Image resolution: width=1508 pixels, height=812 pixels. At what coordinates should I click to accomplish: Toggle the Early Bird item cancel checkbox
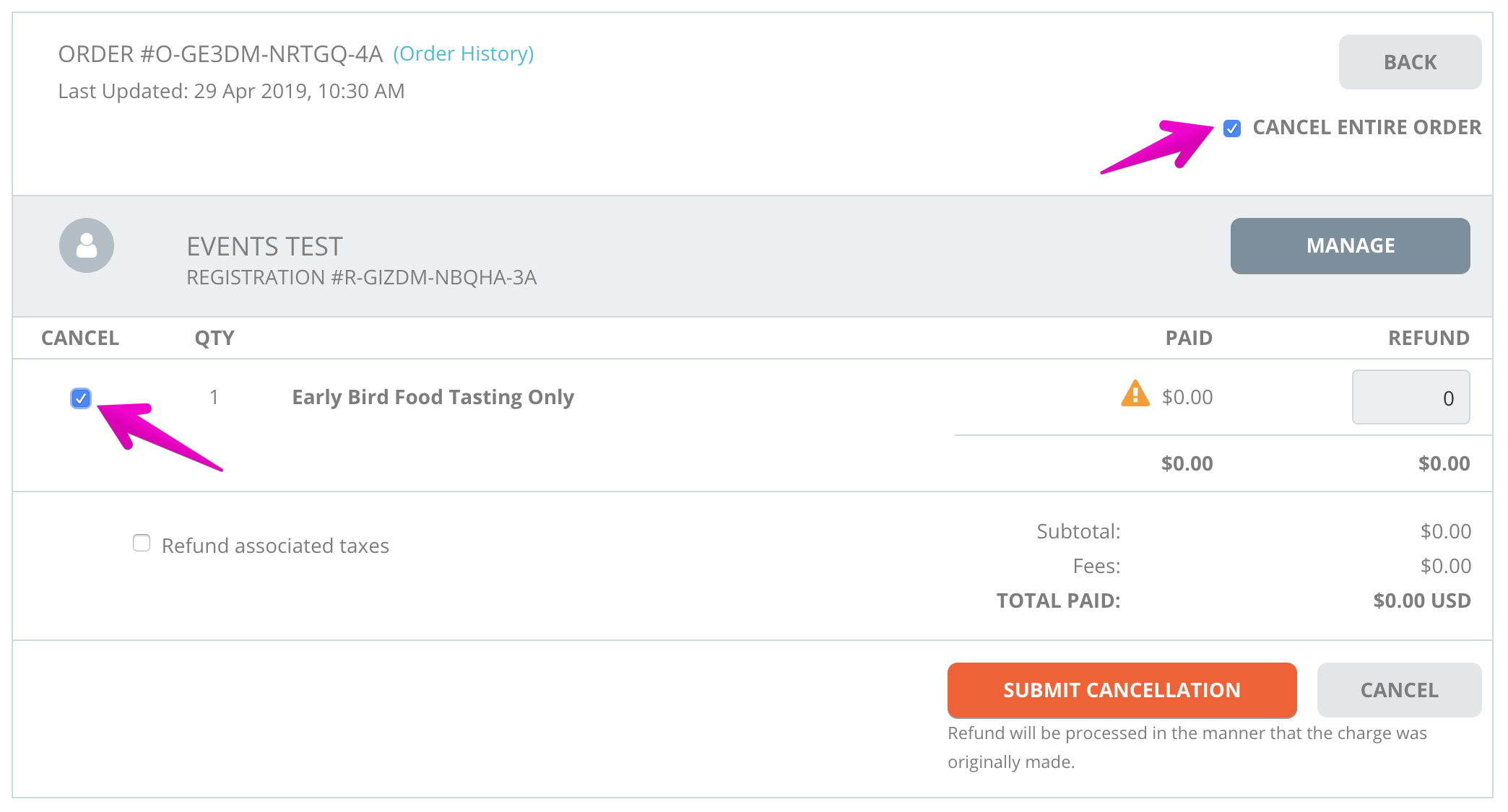(x=81, y=398)
